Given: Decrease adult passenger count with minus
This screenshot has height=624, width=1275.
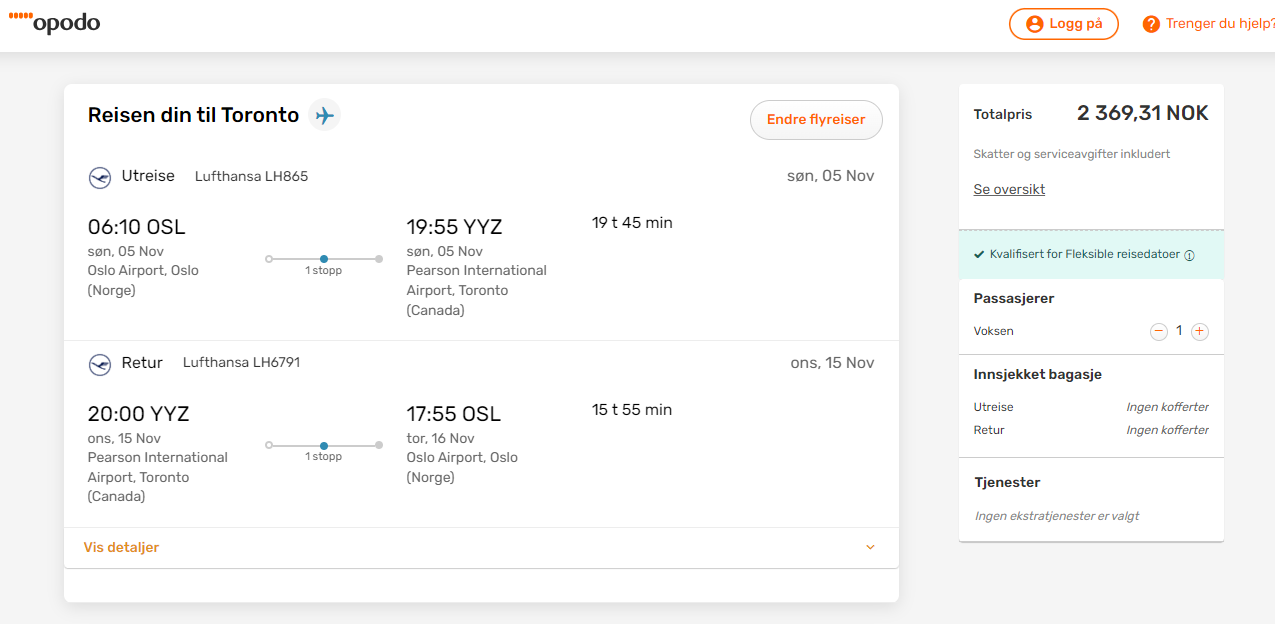Looking at the screenshot, I should [1158, 331].
